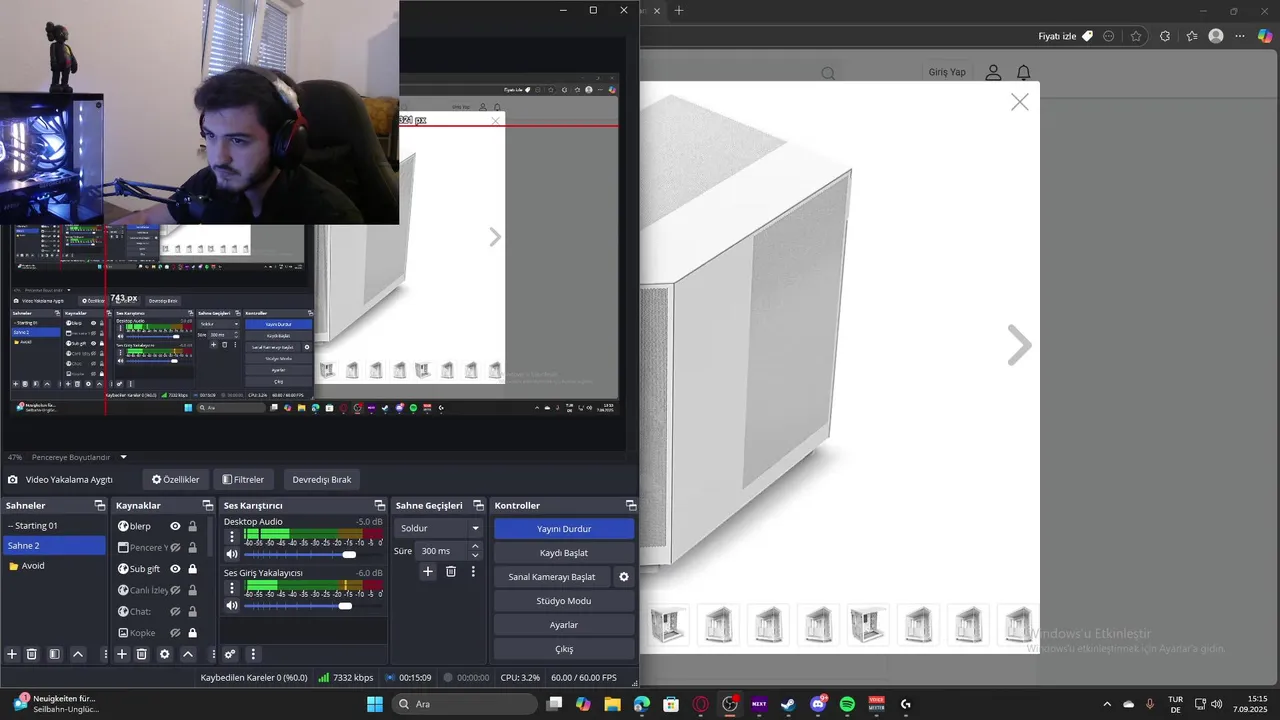The height and width of the screenshot is (720, 1280).
Task: Open advanced audio properties gears icon
Action: click(230, 654)
